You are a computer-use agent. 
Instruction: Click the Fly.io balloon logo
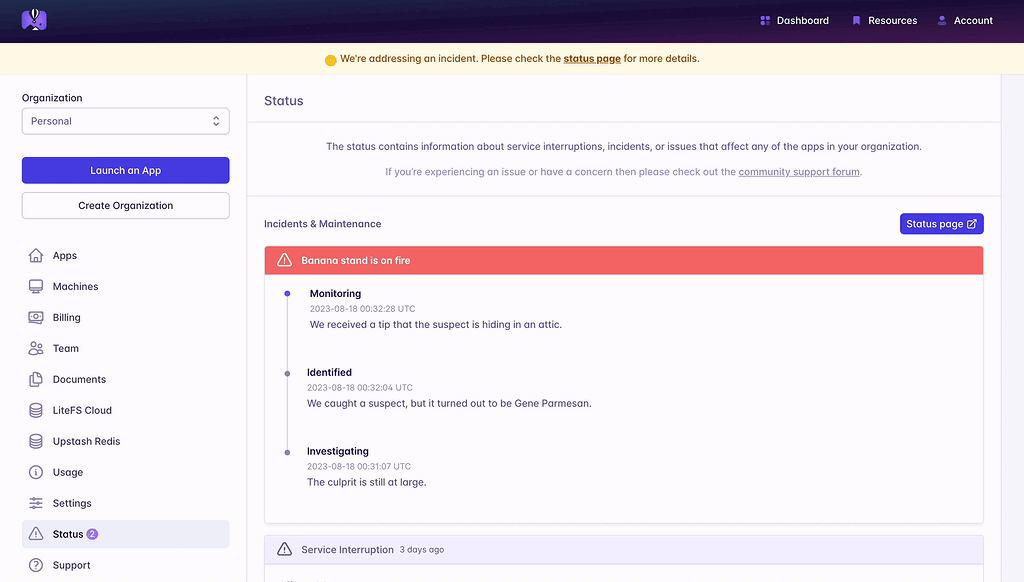[x=34, y=19]
